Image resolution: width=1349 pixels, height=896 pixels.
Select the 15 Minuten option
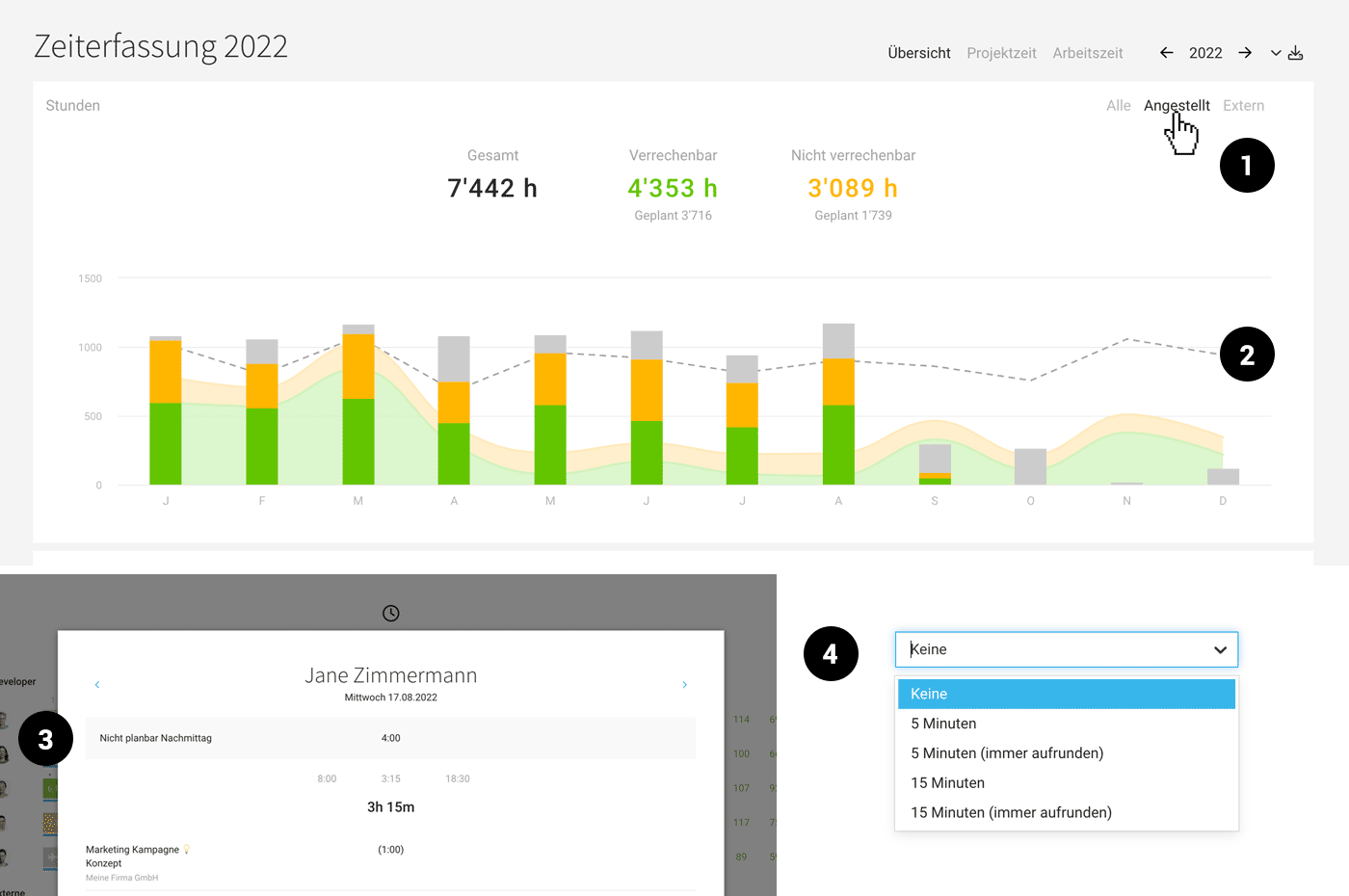[x=1067, y=783]
